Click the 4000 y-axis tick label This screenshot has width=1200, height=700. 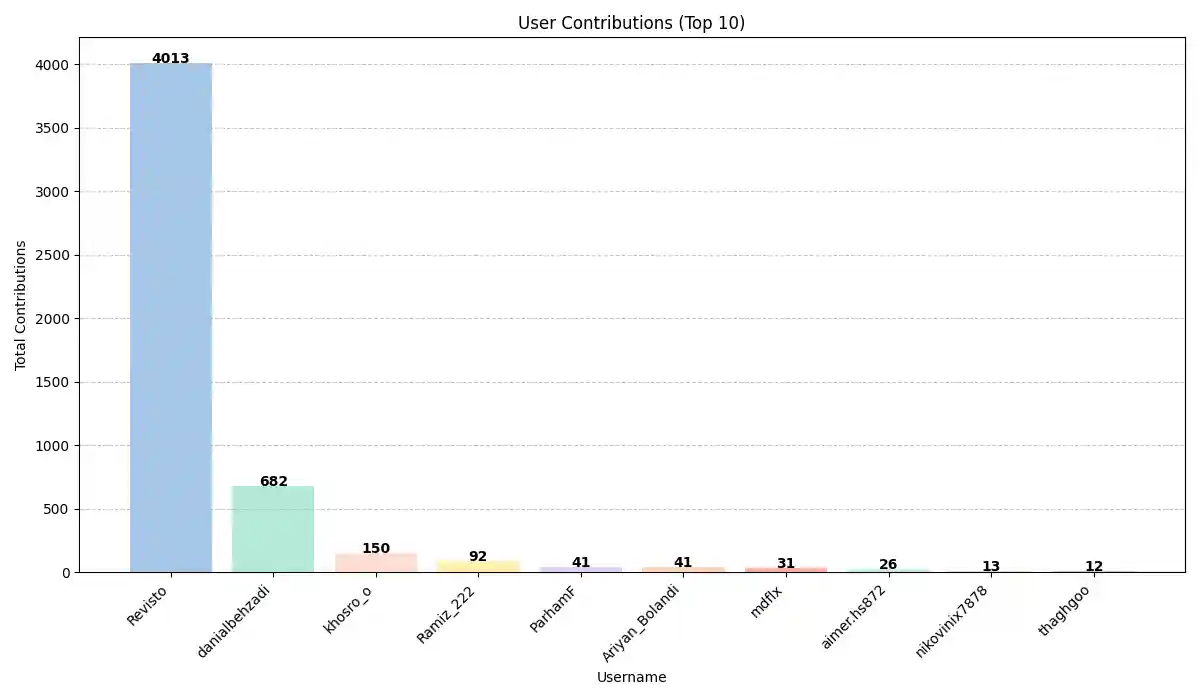(x=54, y=65)
